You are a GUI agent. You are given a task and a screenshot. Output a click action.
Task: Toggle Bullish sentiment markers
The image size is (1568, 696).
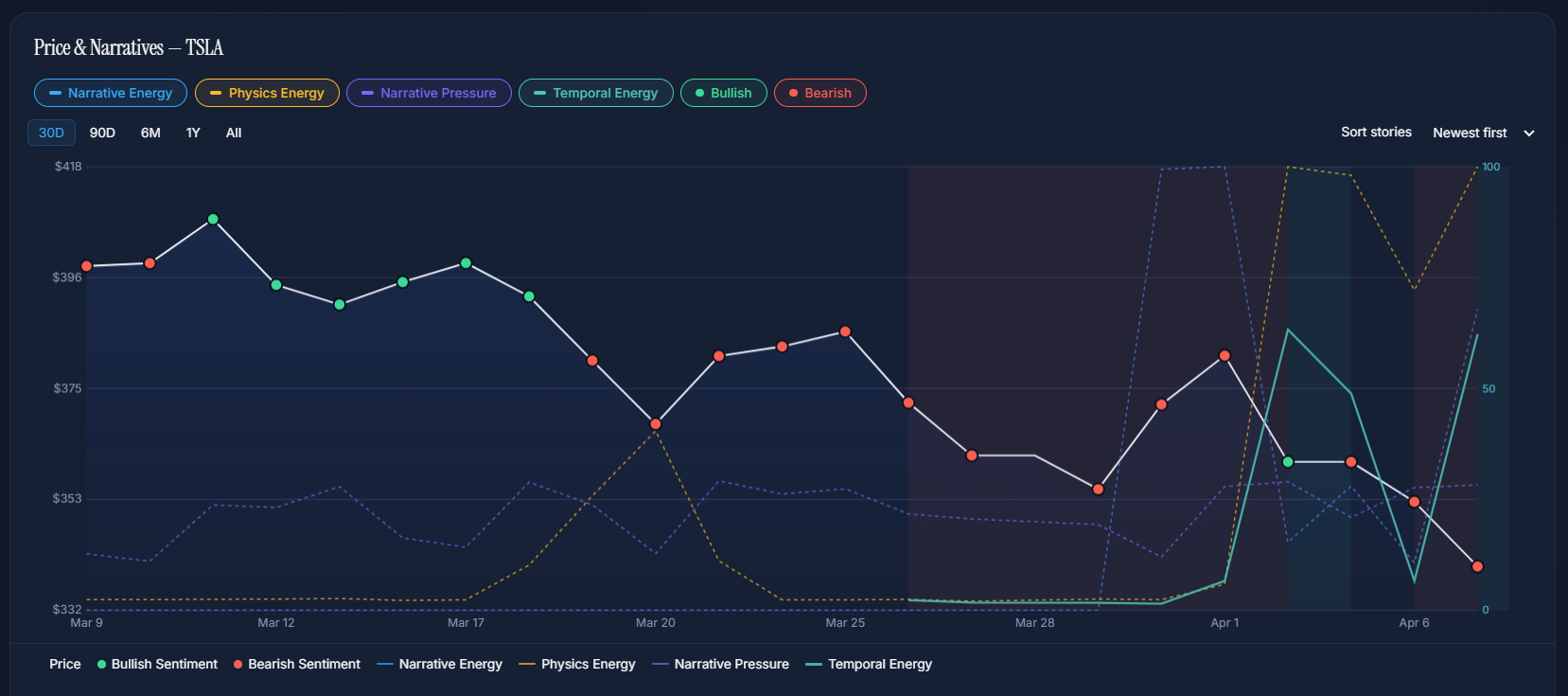(723, 93)
